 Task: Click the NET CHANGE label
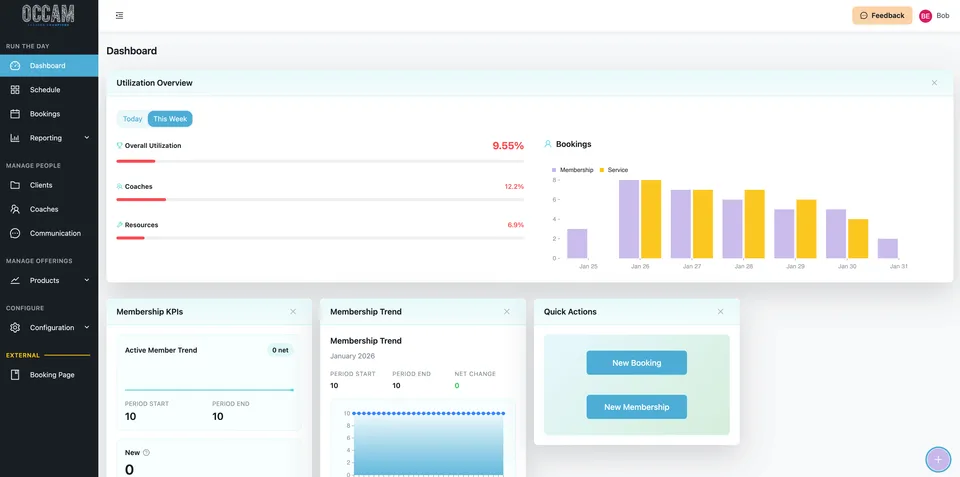[475, 374]
